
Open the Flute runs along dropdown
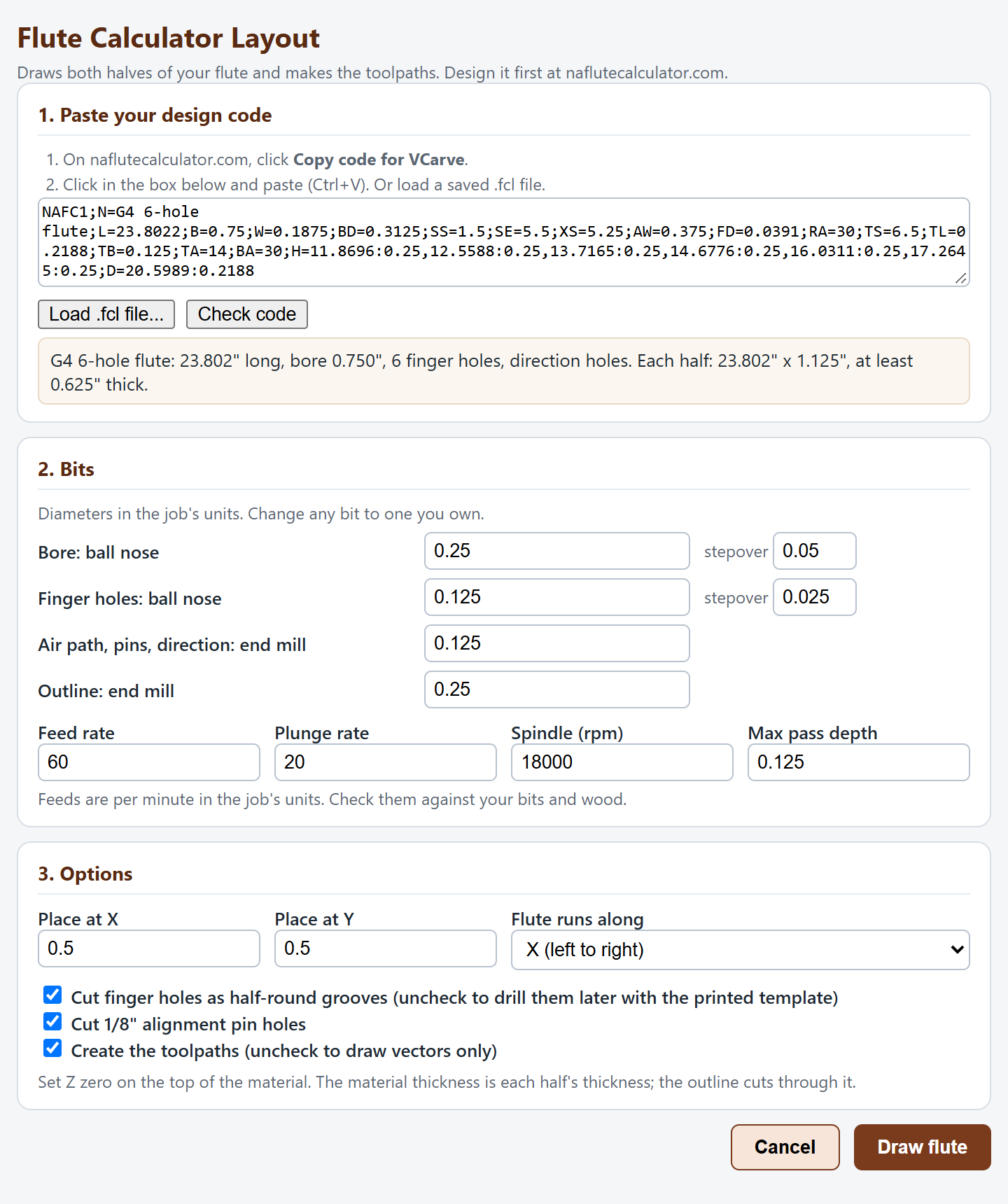pos(740,950)
